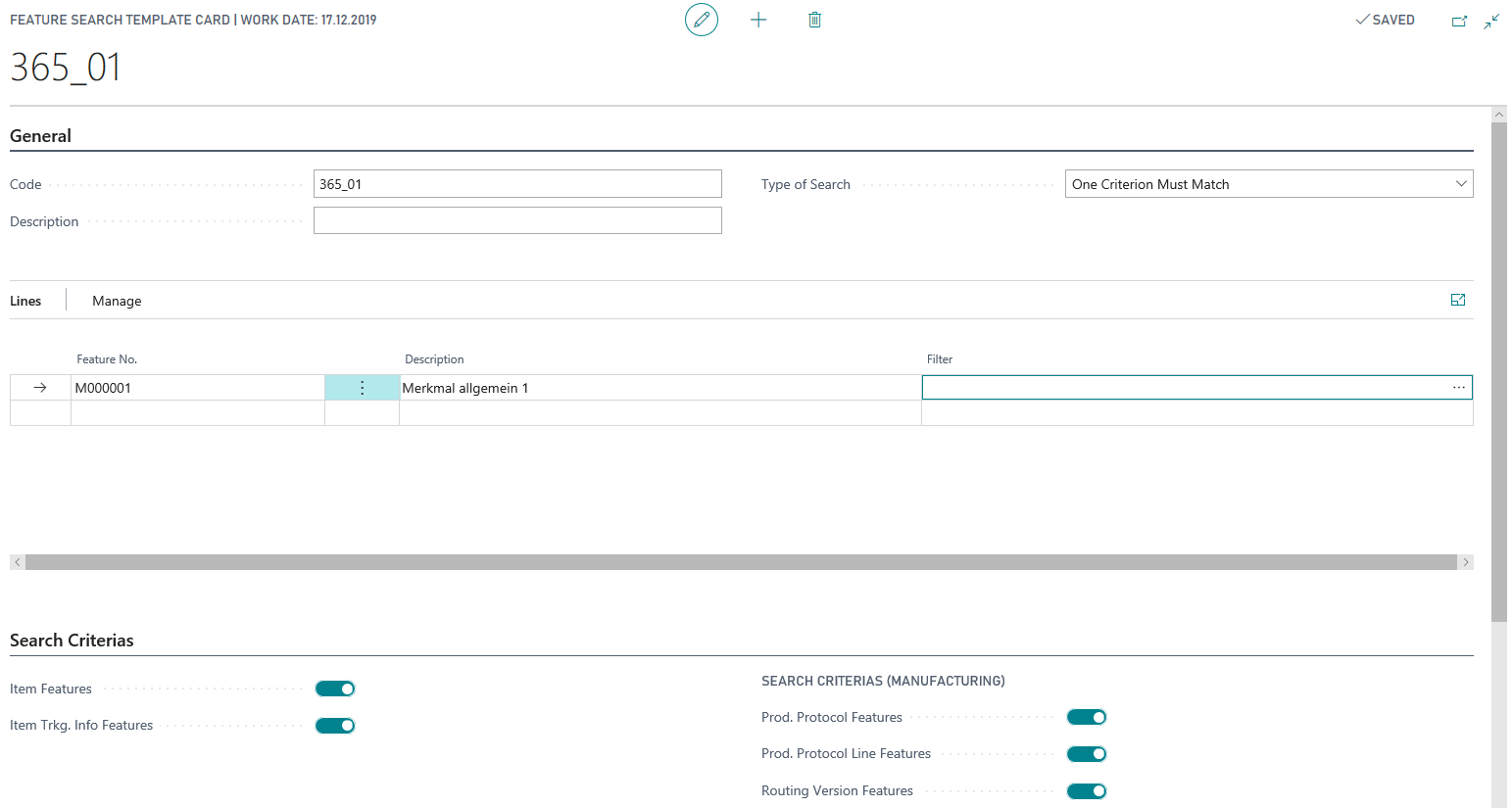Collapse the Search Criterias section header

72,641
